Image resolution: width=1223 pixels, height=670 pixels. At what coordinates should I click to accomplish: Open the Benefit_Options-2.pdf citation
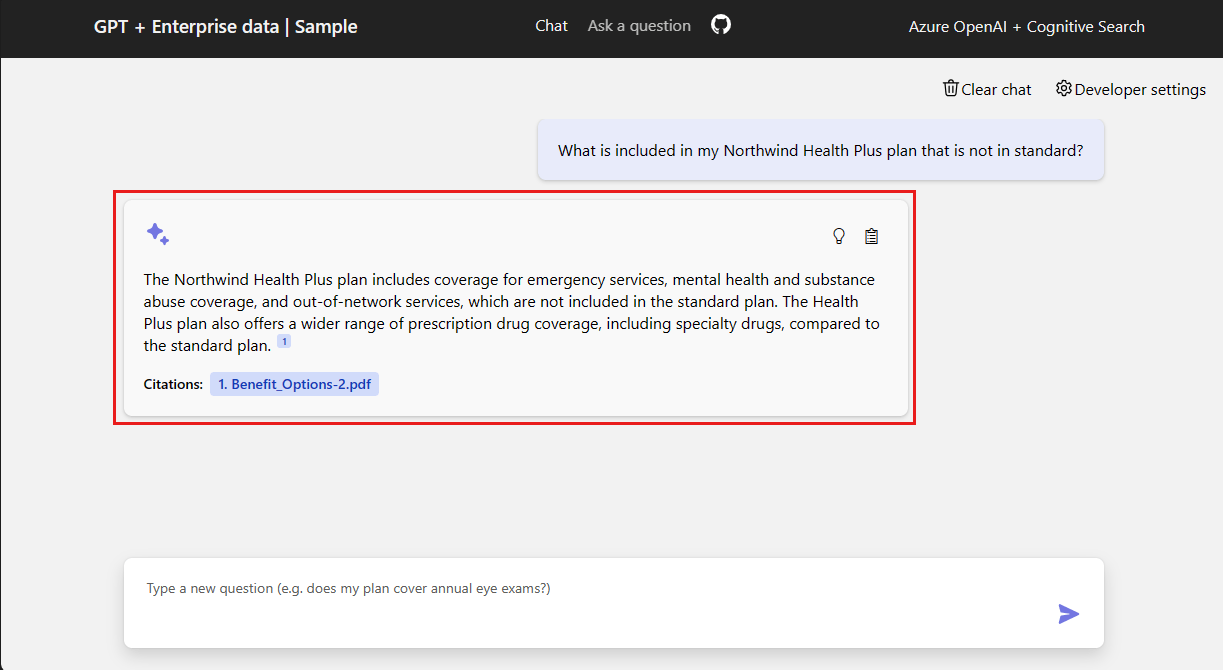[x=294, y=384]
